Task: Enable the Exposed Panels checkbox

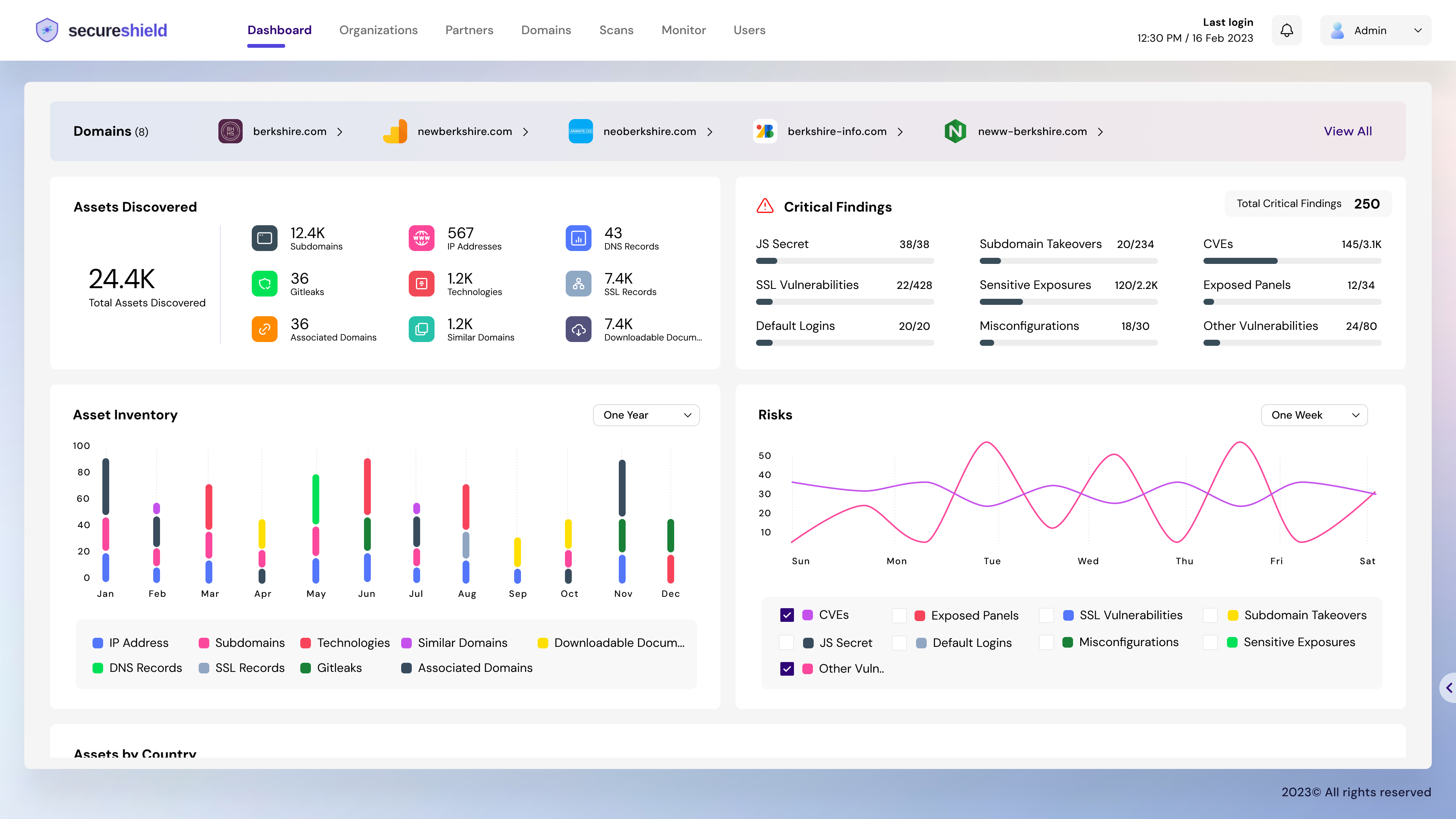Action: [x=899, y=615]
